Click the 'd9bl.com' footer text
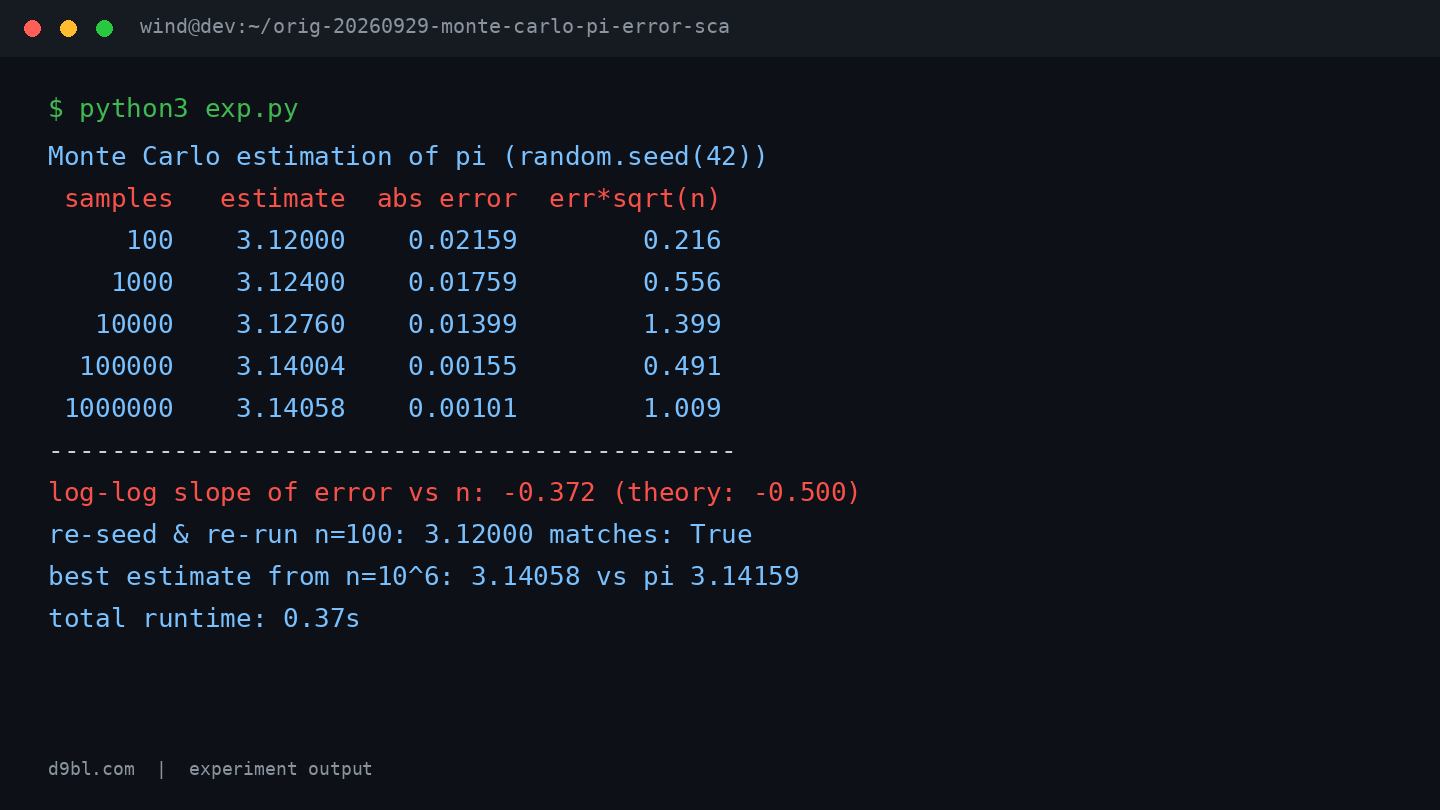Screen dimensions: 1440x810 pyautogui.click(x=91, y=769)
